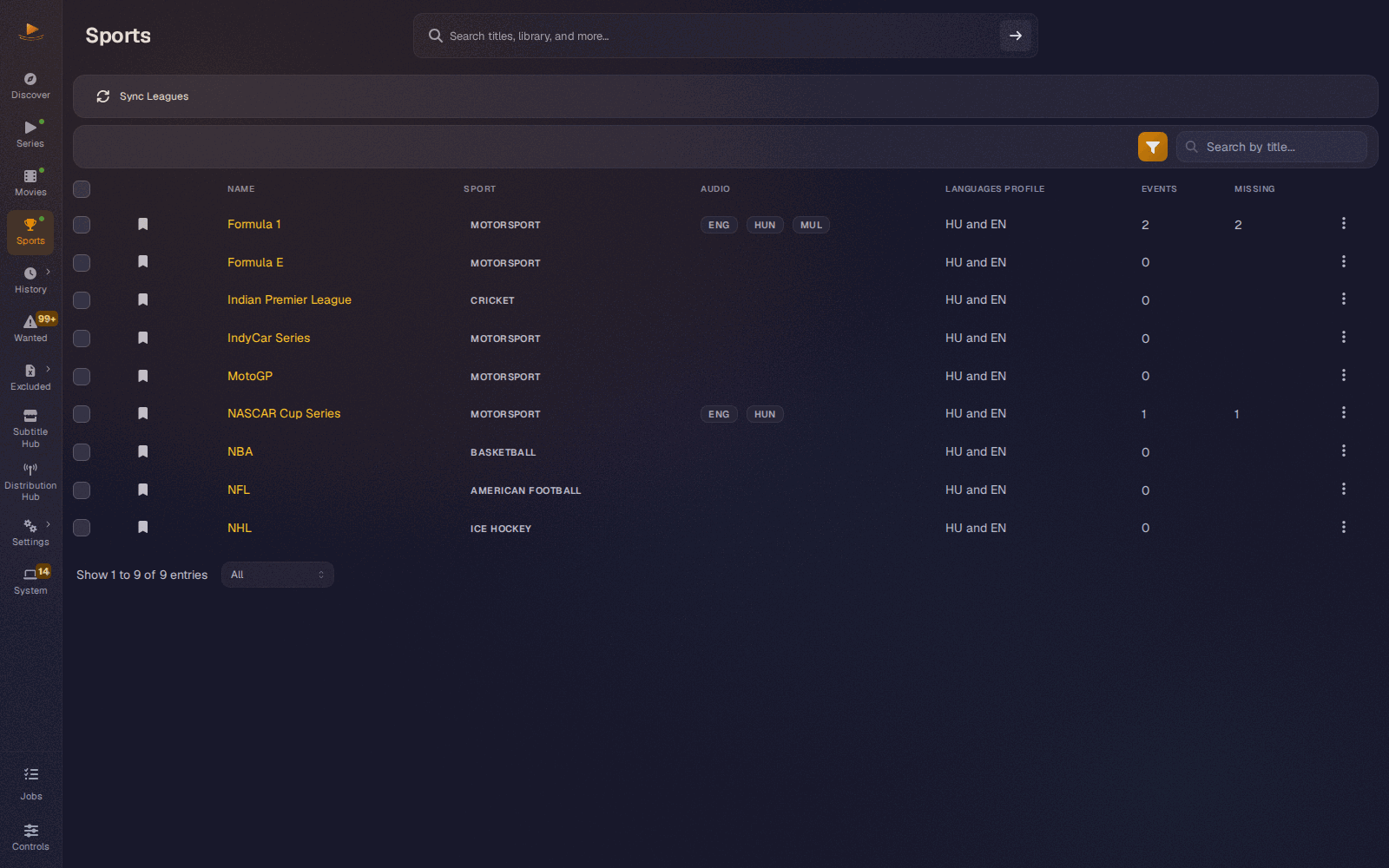Sort table by Missing column header
Viewport: 1389px width, 868px height.
(x=1254, y=188)
